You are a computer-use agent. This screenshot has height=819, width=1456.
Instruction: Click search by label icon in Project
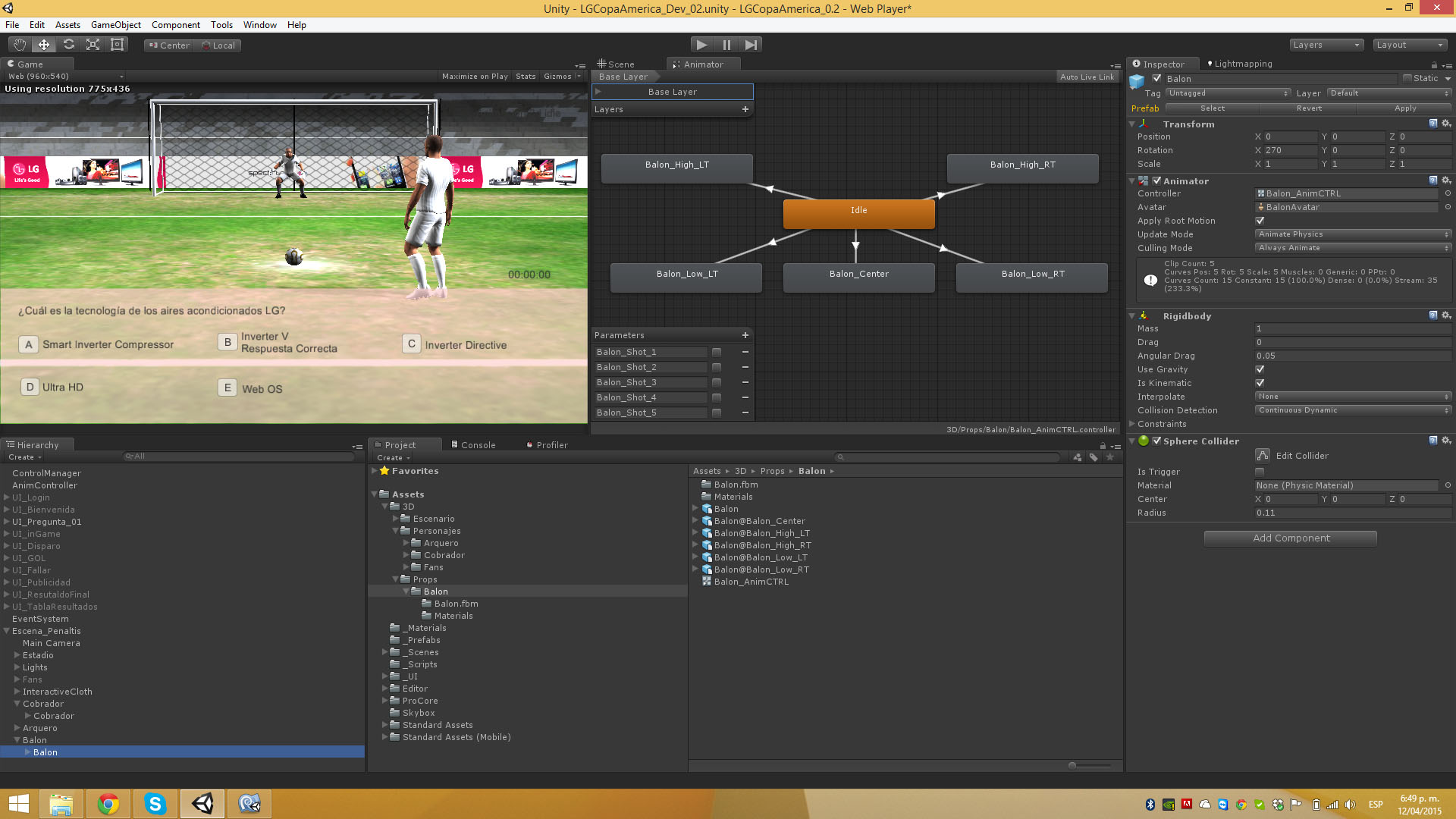click(x=1094, y=457)
